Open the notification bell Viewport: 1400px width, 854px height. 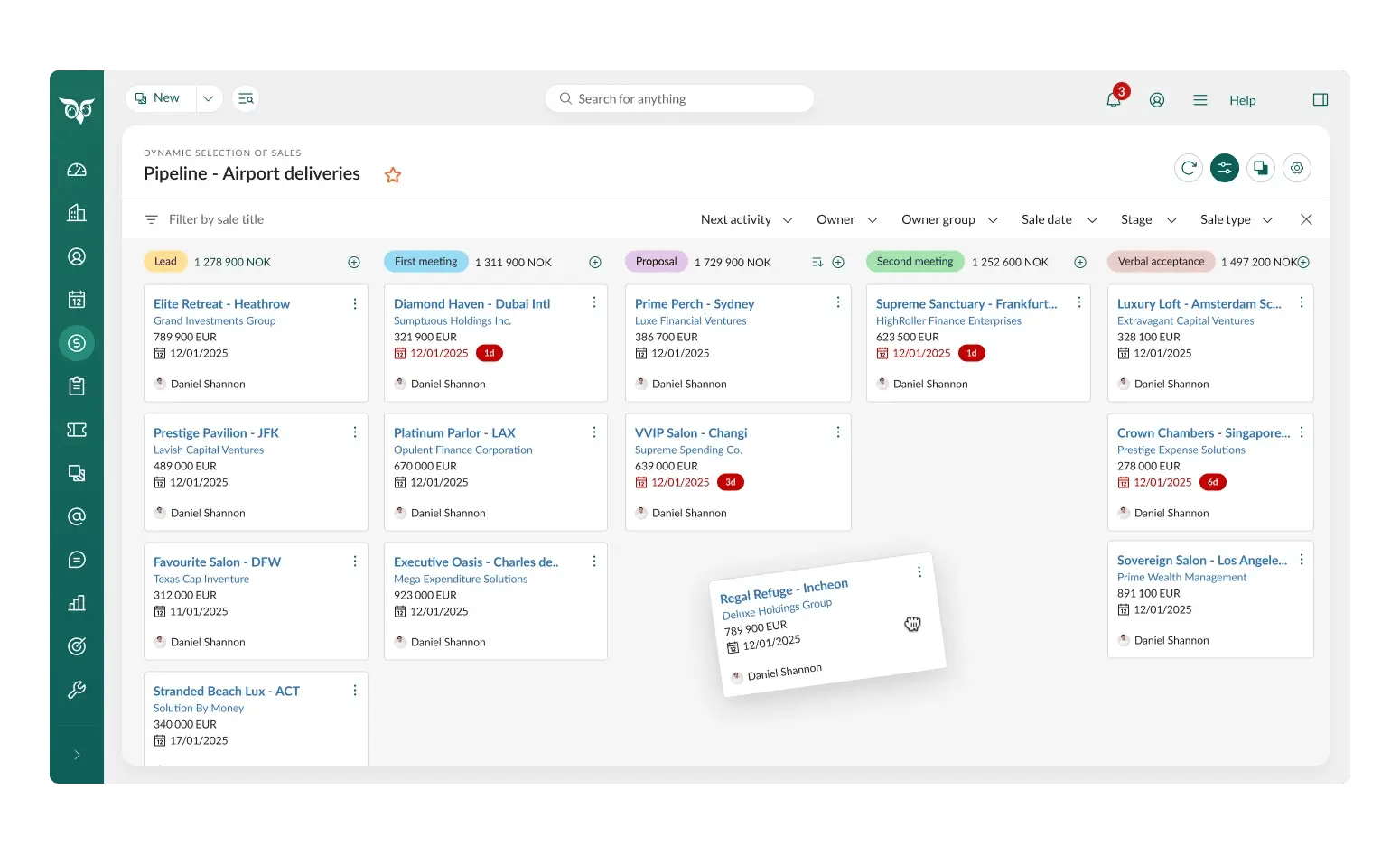[x=1113, y=100]
